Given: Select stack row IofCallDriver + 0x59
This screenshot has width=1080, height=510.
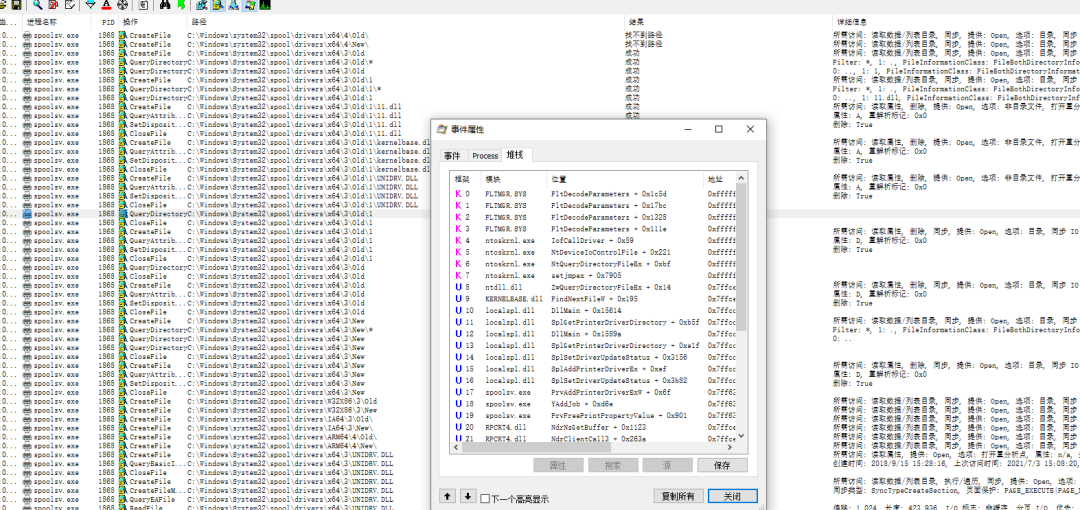Looking at the screenshot, I should tap(593, 241).
